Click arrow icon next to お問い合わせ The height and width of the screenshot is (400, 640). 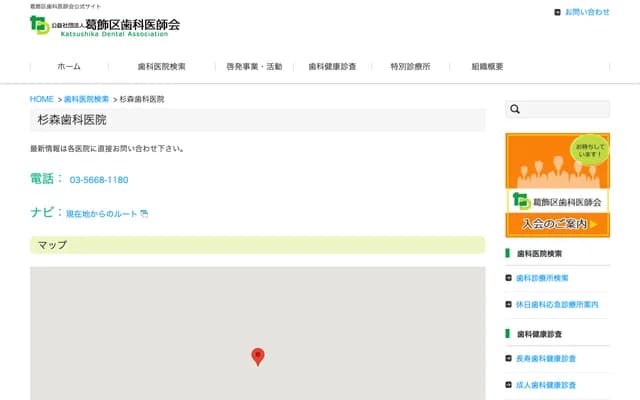(557, 12)
